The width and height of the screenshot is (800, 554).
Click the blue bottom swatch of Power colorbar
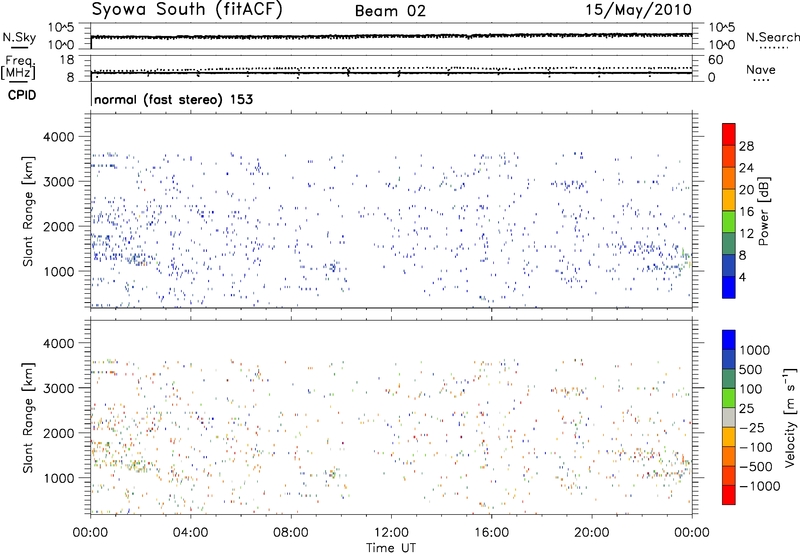(x=729, y=287)
